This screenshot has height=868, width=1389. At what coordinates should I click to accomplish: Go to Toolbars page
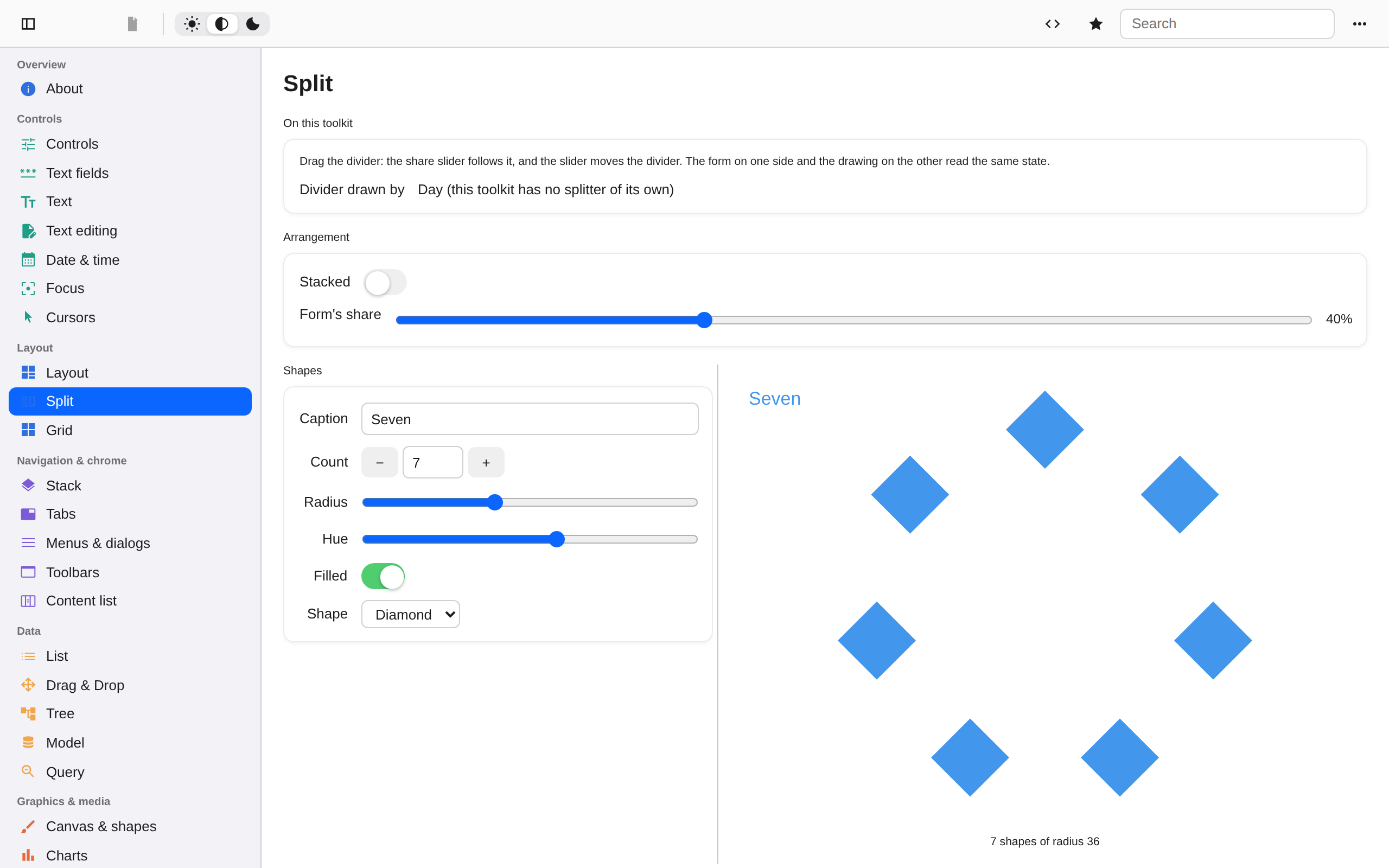[130, 572]
